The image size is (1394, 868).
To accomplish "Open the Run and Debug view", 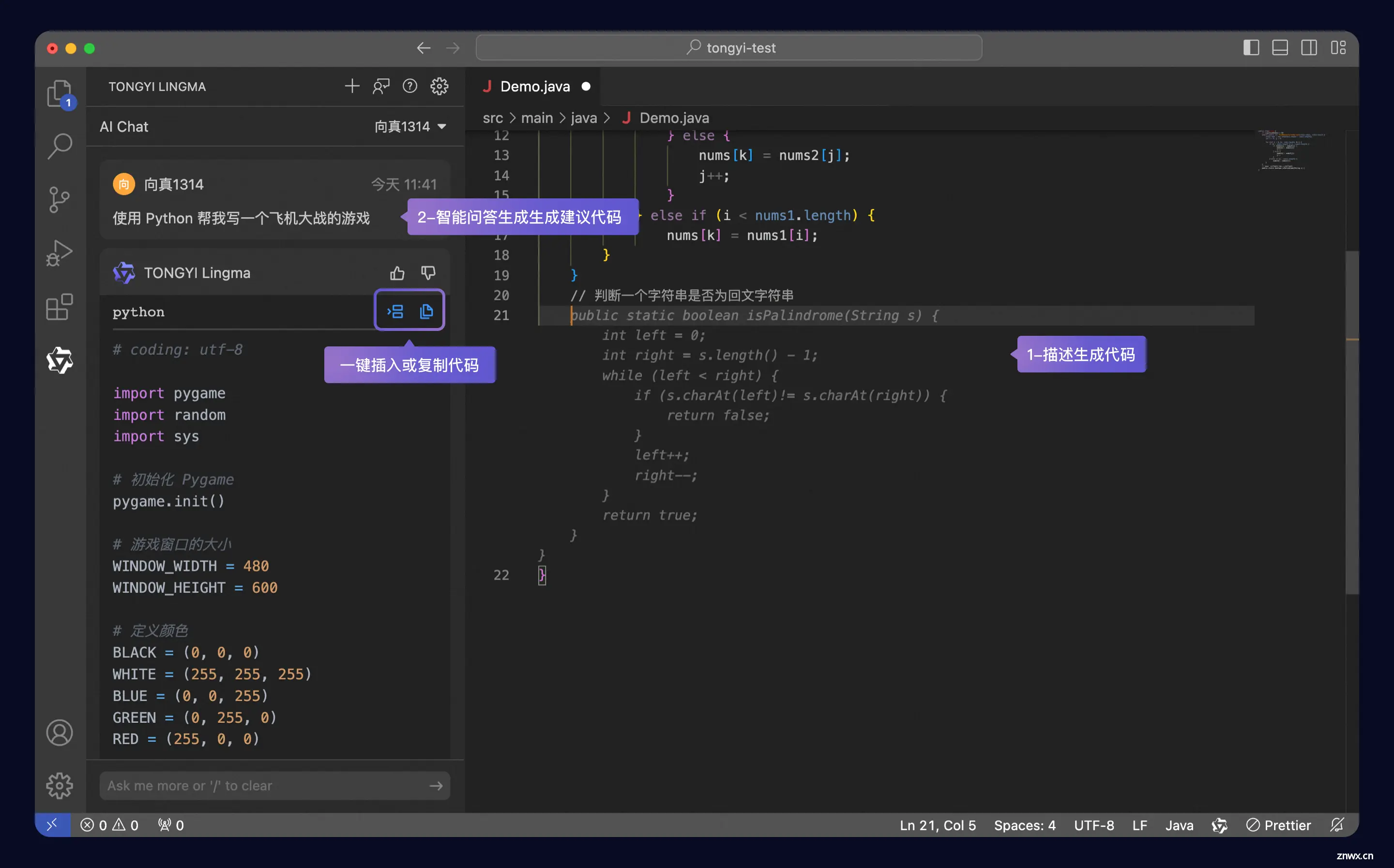I will coord(60,253).
